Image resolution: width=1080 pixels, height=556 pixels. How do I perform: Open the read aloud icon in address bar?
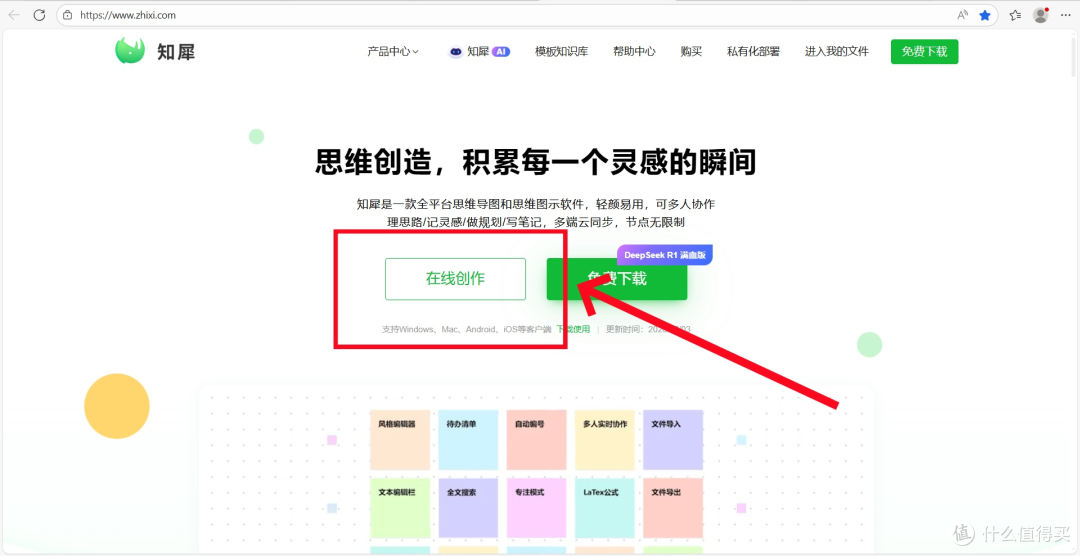click(962, 14)
